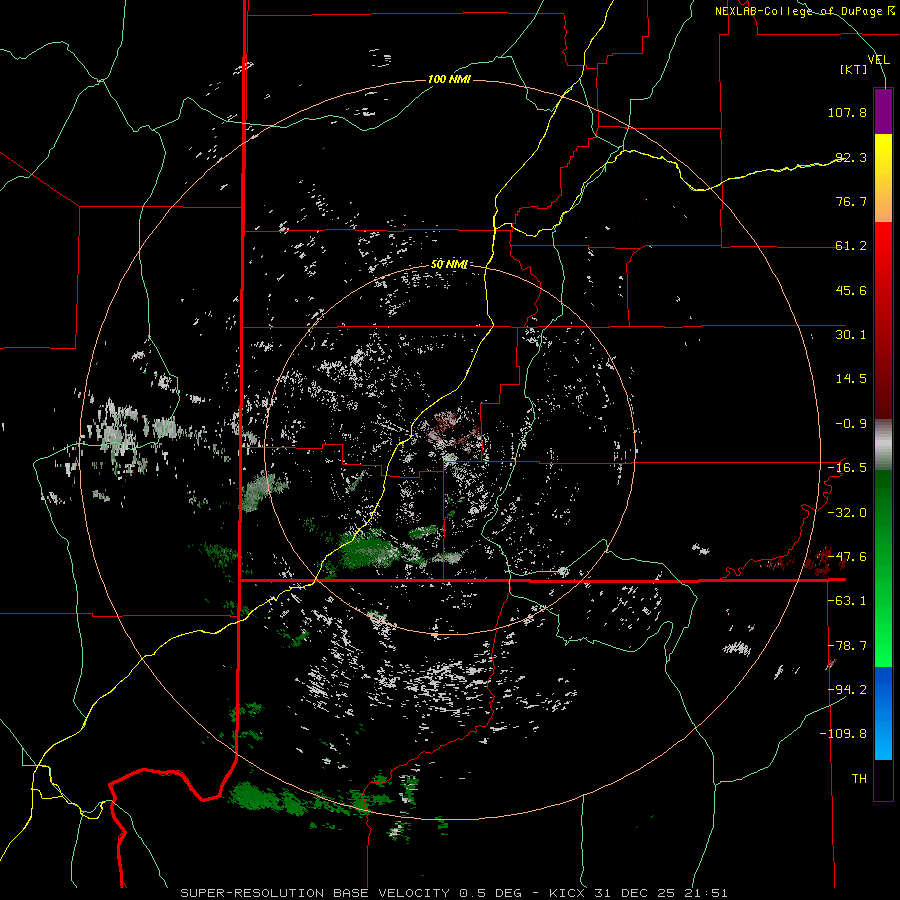Click the 30.1 velocity scale value

click(x=851, y=335)
